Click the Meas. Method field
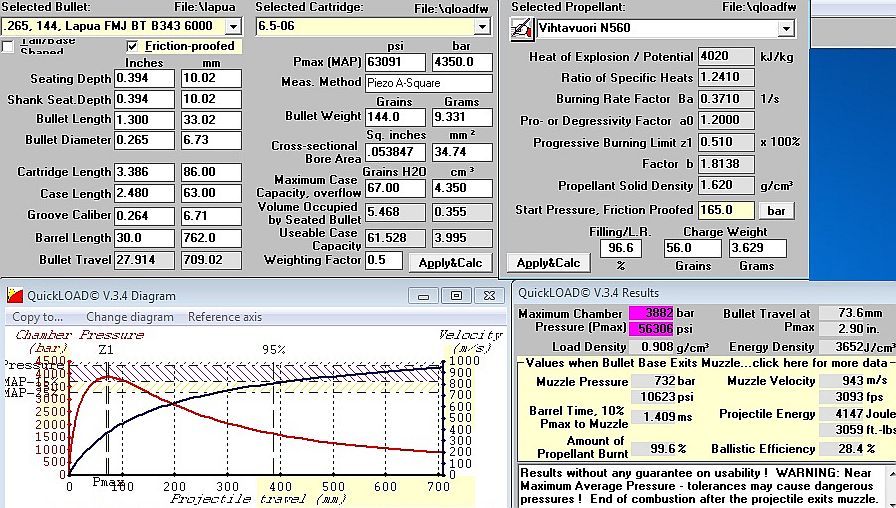Viewport: 896px width, 508px height. coord(429,83)
